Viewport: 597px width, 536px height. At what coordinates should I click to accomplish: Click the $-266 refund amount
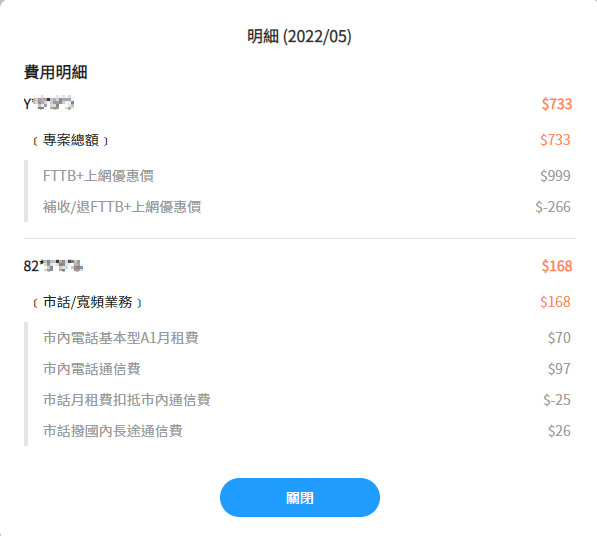point(553,207)
